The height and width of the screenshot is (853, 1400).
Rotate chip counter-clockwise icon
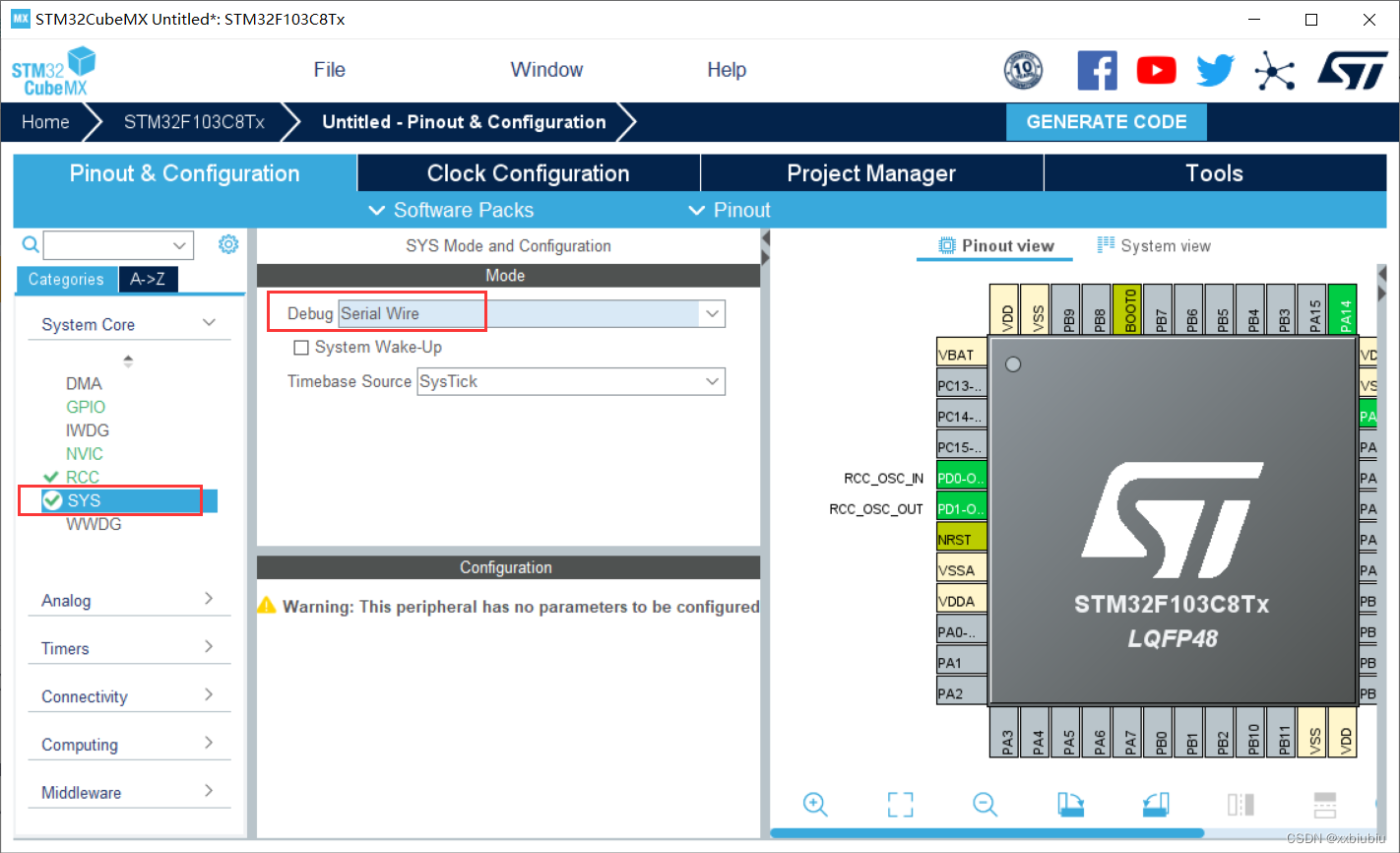click(x=1156, y=804)
